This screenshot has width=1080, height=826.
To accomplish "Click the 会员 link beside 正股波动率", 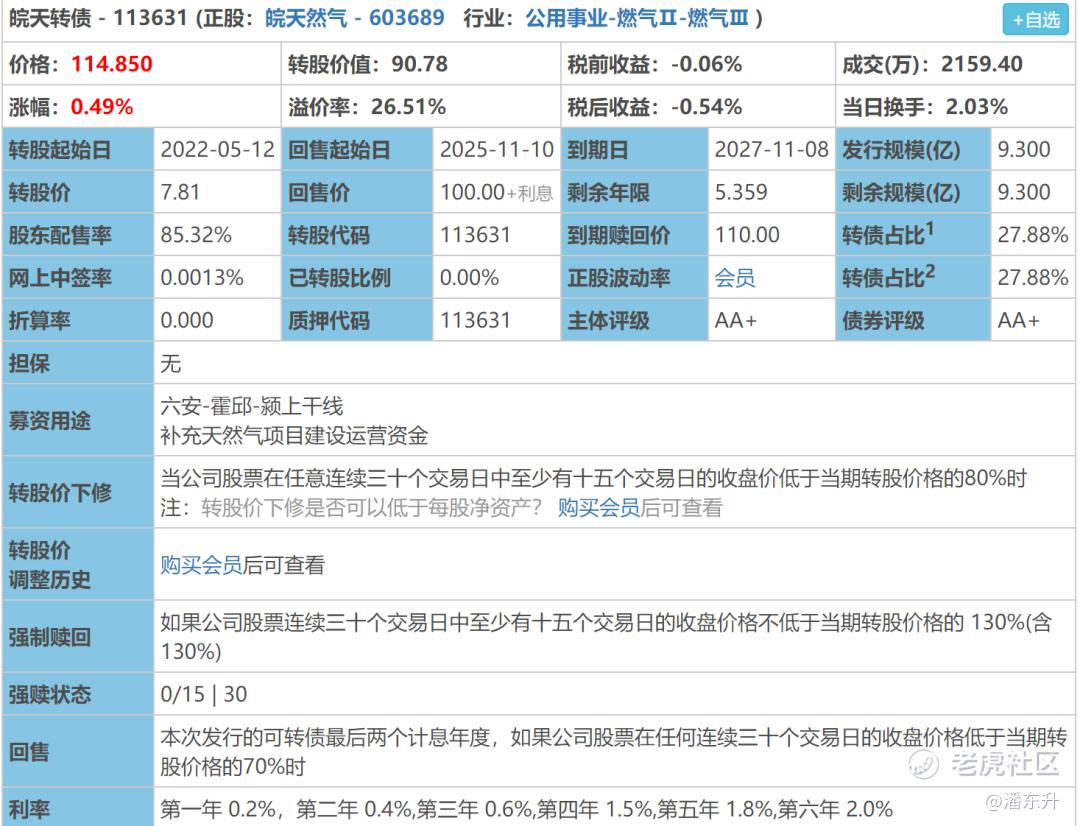I will coord(735,278).
